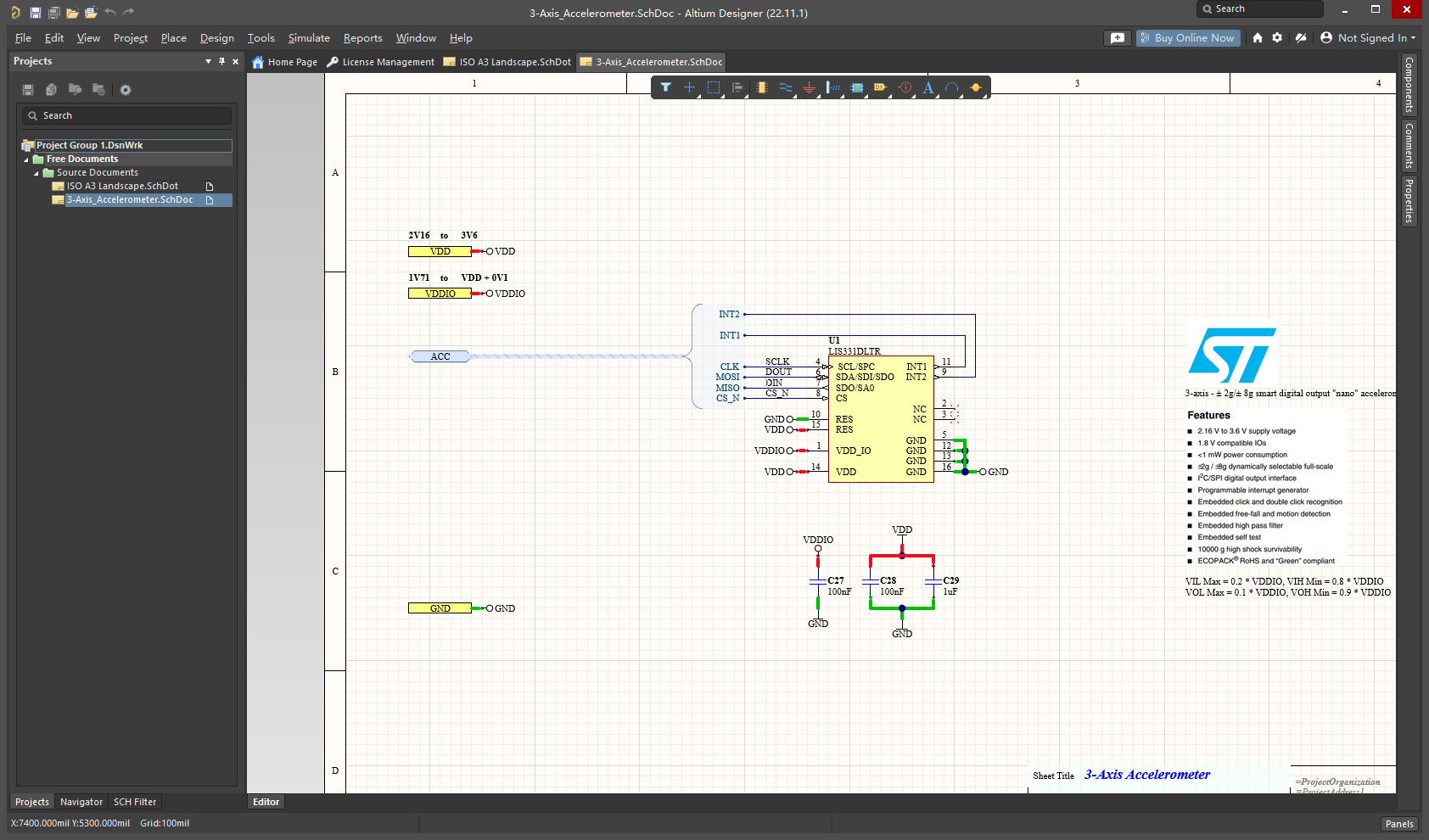Open the Properties side panel
The width and height of the screenshot is (1429, 840).
pos(1409,200)
